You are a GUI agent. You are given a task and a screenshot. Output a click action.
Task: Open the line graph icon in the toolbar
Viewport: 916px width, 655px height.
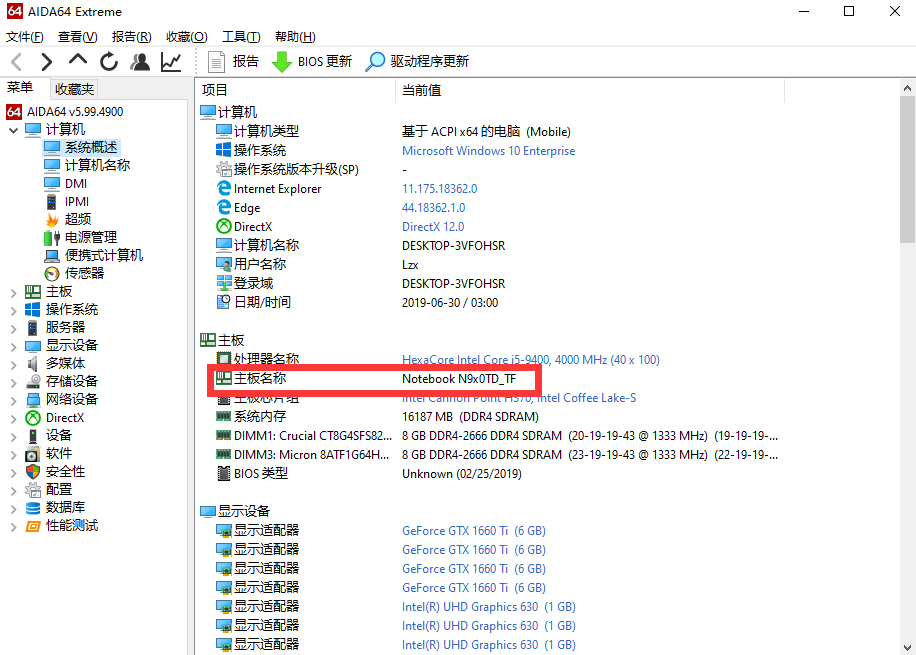pyautogui.click(x=171, y=61)
